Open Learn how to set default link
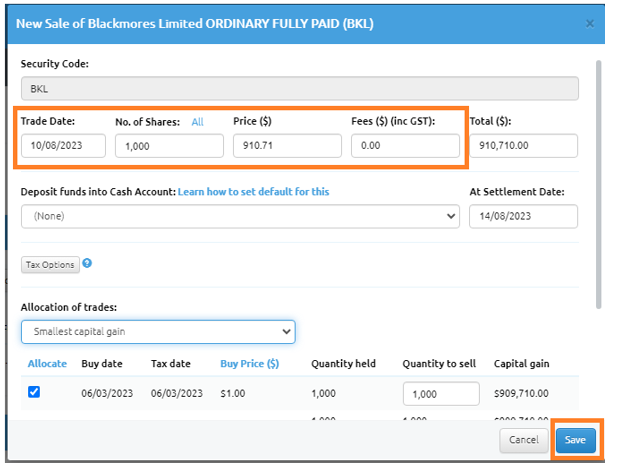The image size is (617, 472). point(253,192)
